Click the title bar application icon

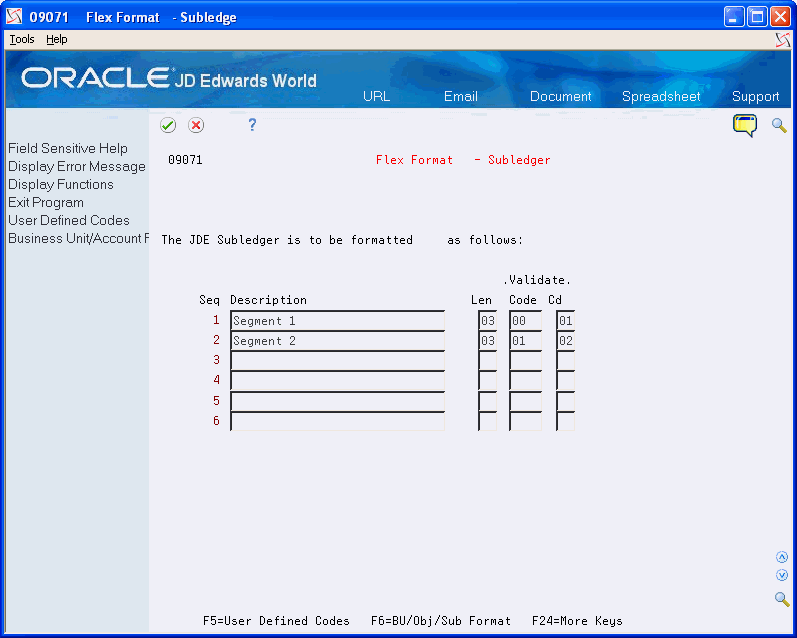point(14,17)
